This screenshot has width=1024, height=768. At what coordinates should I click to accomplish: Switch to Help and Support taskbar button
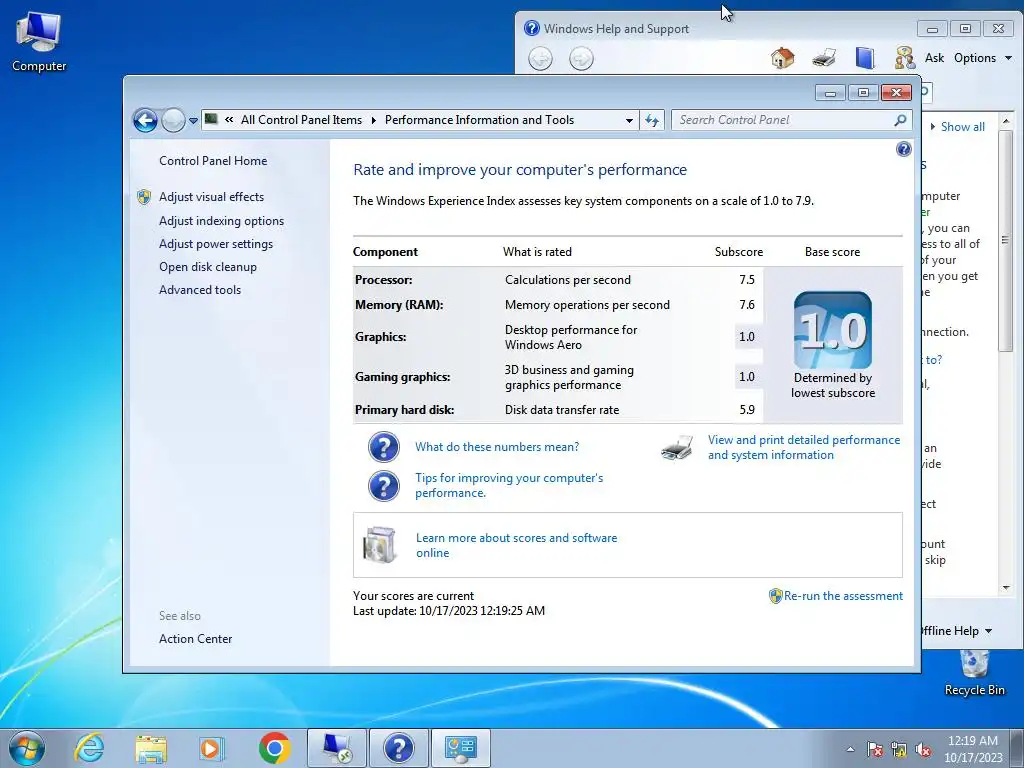[x=398, y=748]
